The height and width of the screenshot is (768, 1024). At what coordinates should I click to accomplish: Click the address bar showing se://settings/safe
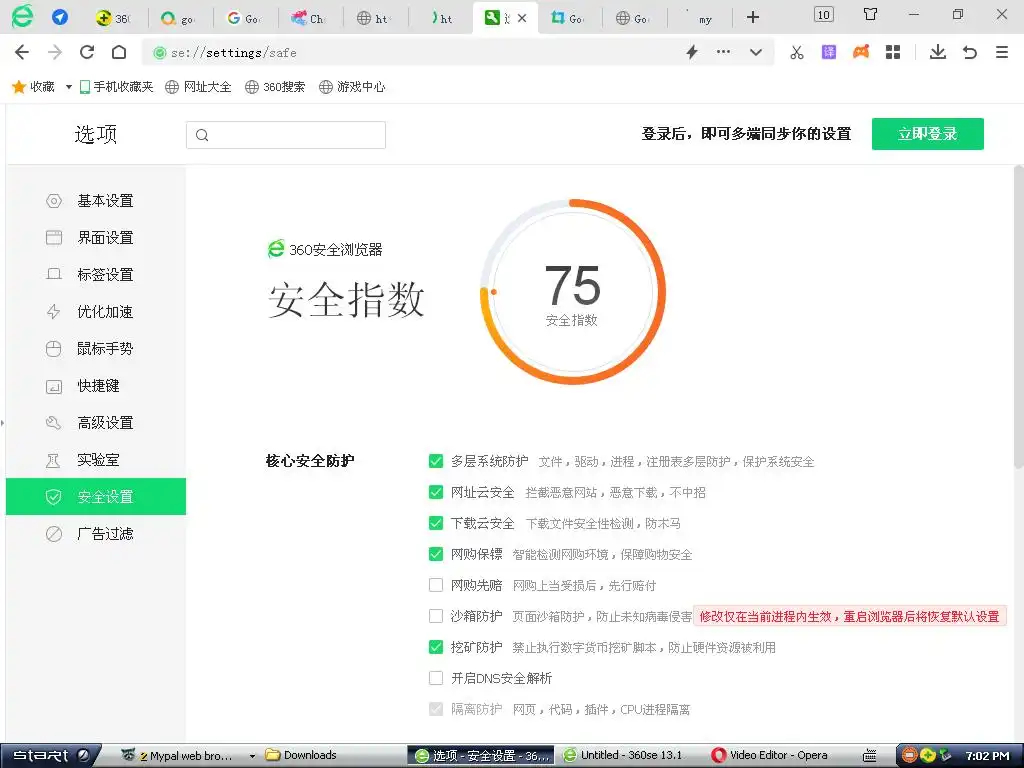click(x=418, y=52)
